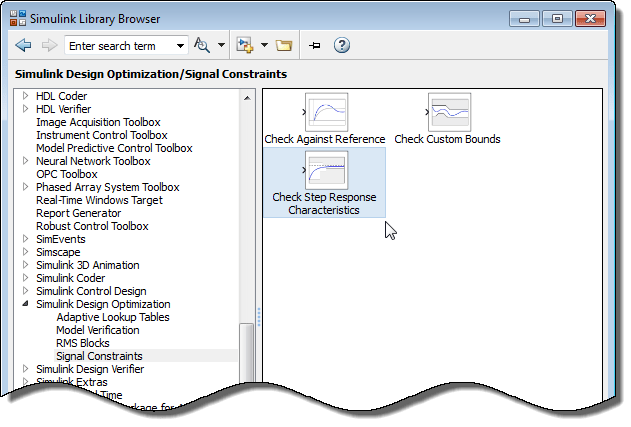Select HDL Coder label in tree
This screenshot has height=427, width=631.
[62, 96]
